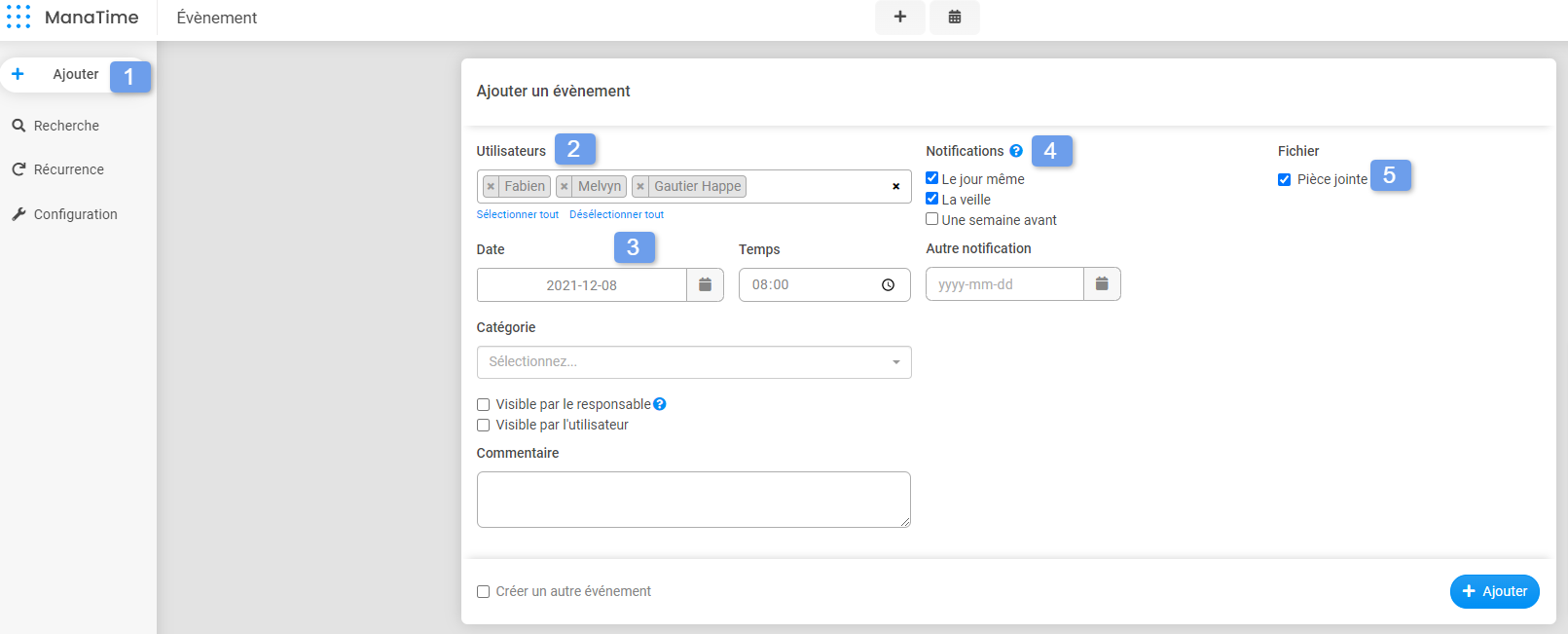Image resolution: width=1568 pixels, height=634 pixels.
Task: Open the Date field calendar picker icon
Action: pos(705,285)
